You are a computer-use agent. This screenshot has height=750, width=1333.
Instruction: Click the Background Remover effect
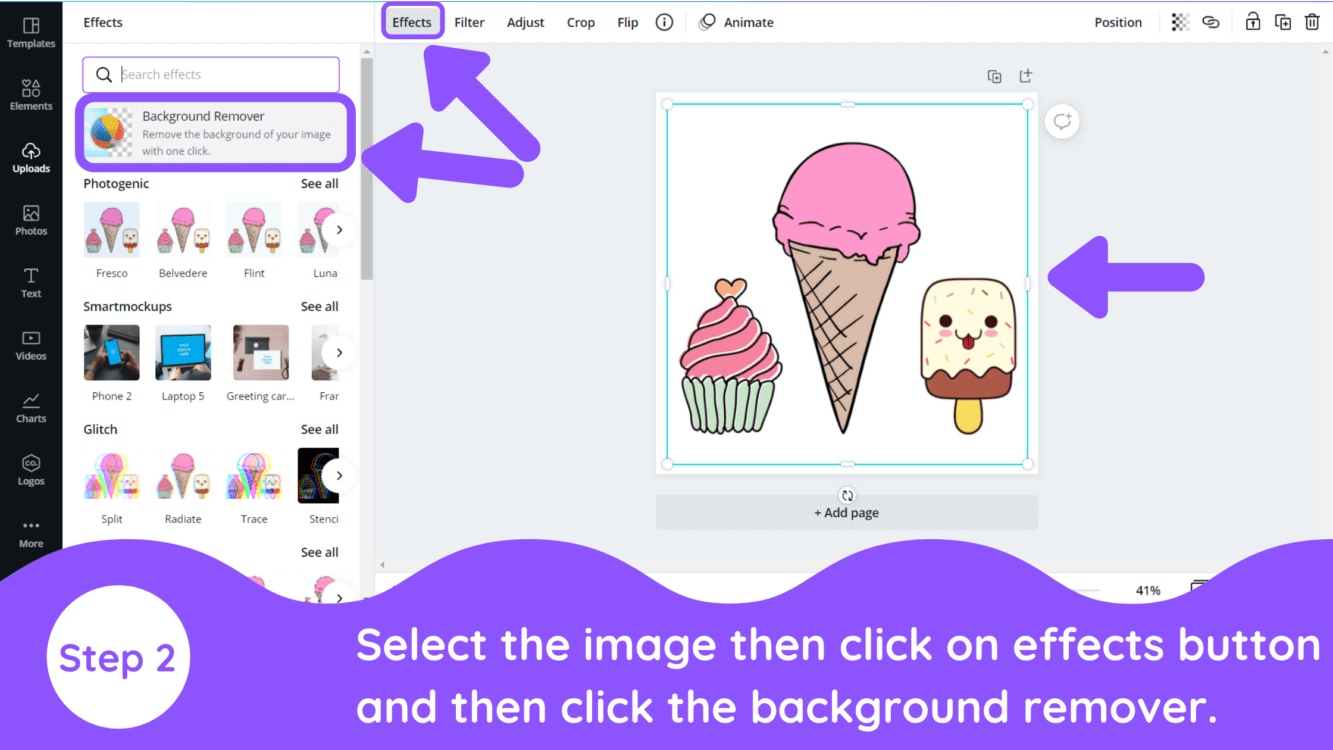tap(216, 133)
